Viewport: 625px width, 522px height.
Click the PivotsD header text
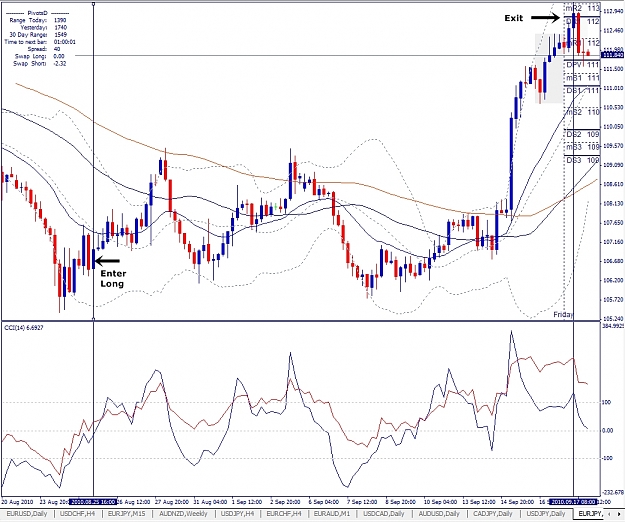pos(38,13)
